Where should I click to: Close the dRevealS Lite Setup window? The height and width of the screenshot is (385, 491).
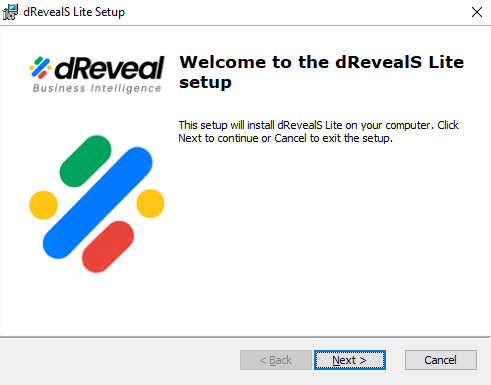tap(477, 12)
